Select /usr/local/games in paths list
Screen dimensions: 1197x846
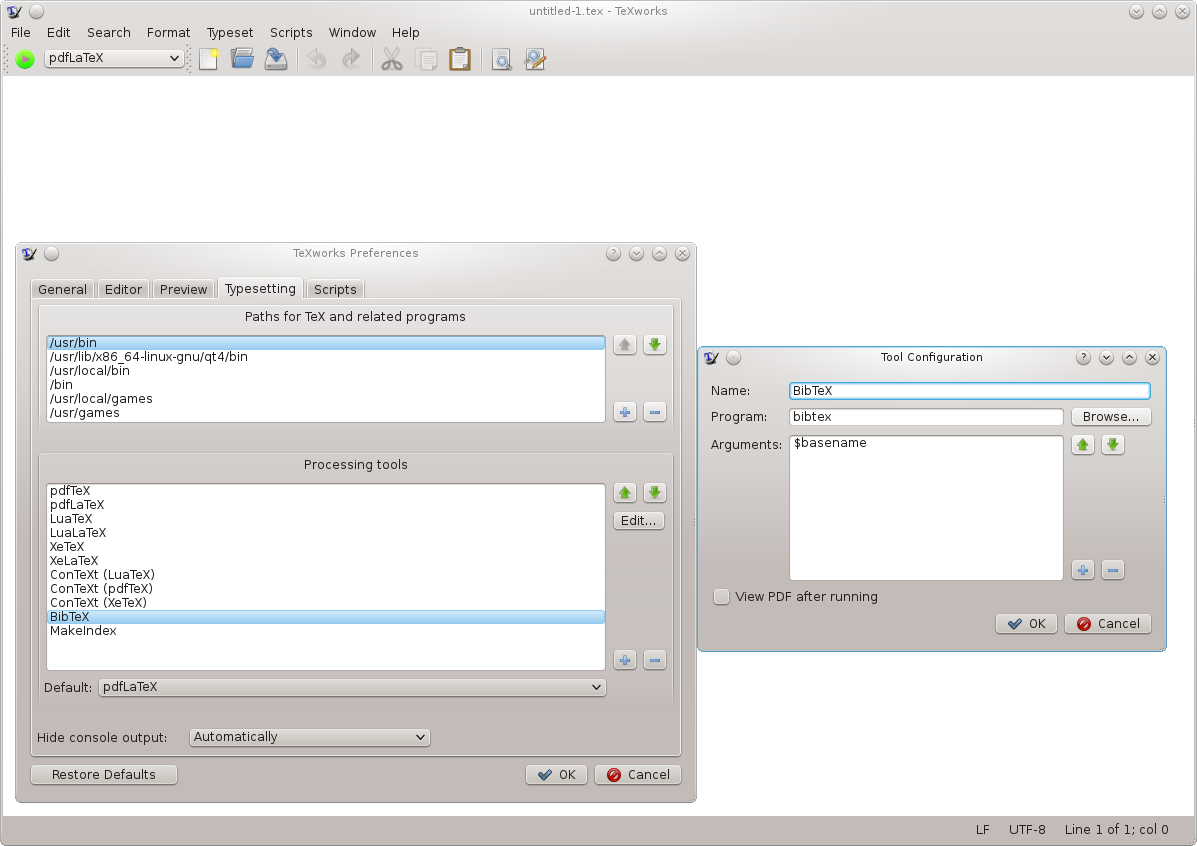(326, 399)
